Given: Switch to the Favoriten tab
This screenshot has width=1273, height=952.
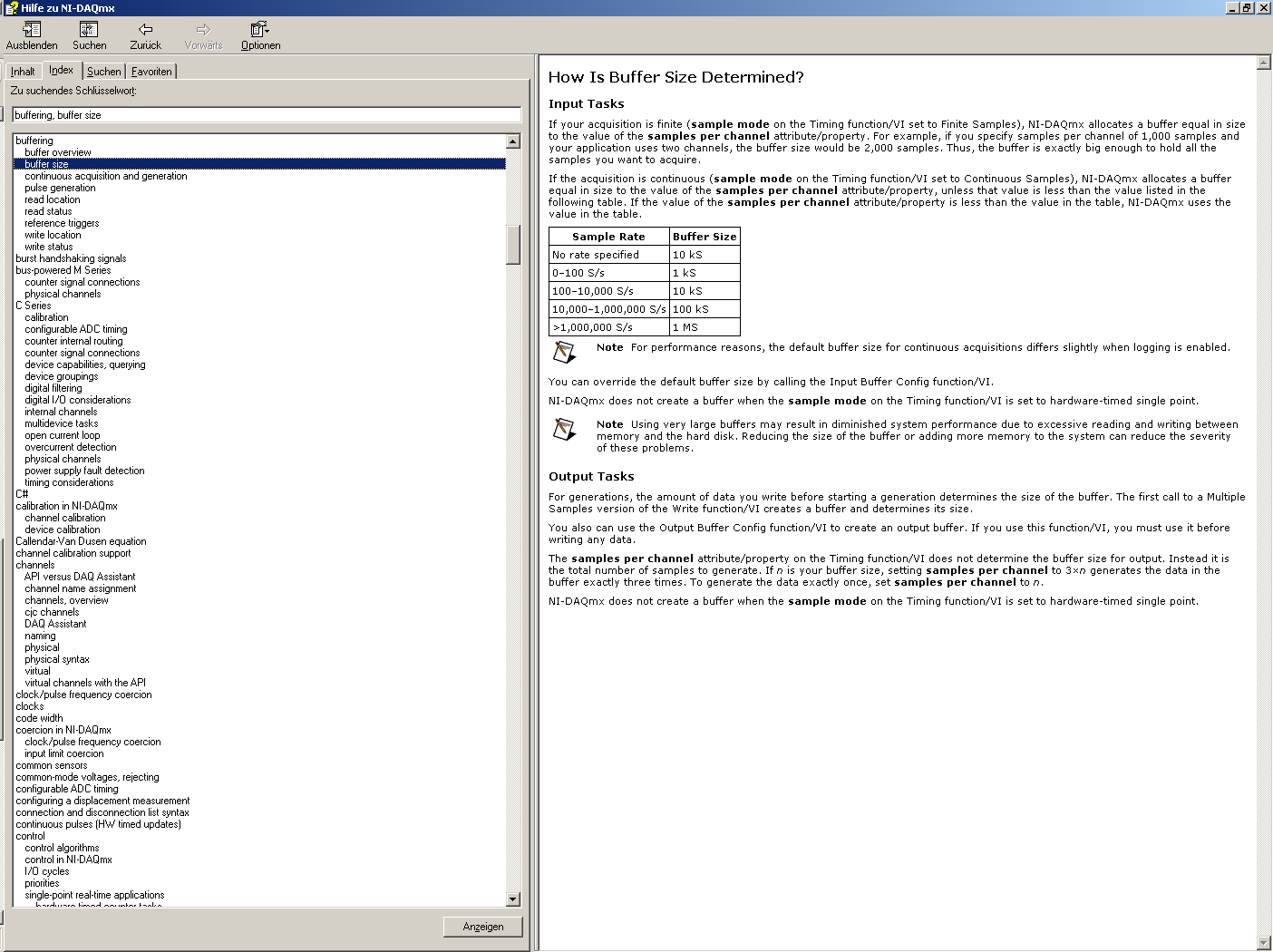Looking at the screenshot, I should 151,72.
